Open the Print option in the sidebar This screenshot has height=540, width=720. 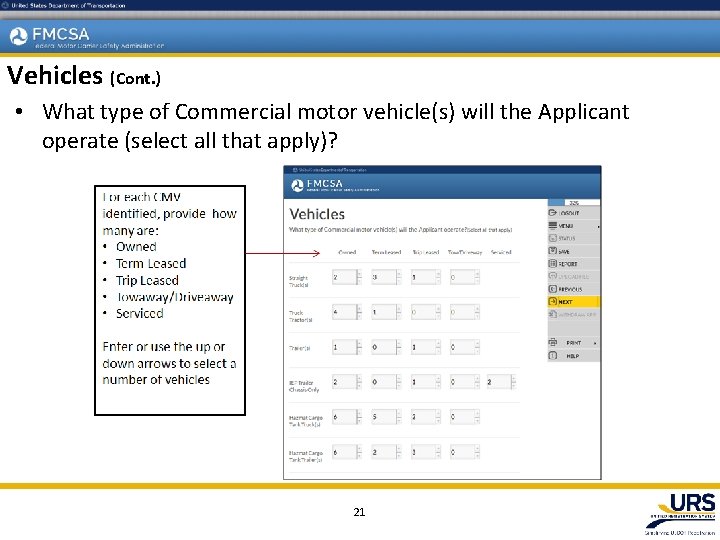pyautogui.click(x=574, y=343)
